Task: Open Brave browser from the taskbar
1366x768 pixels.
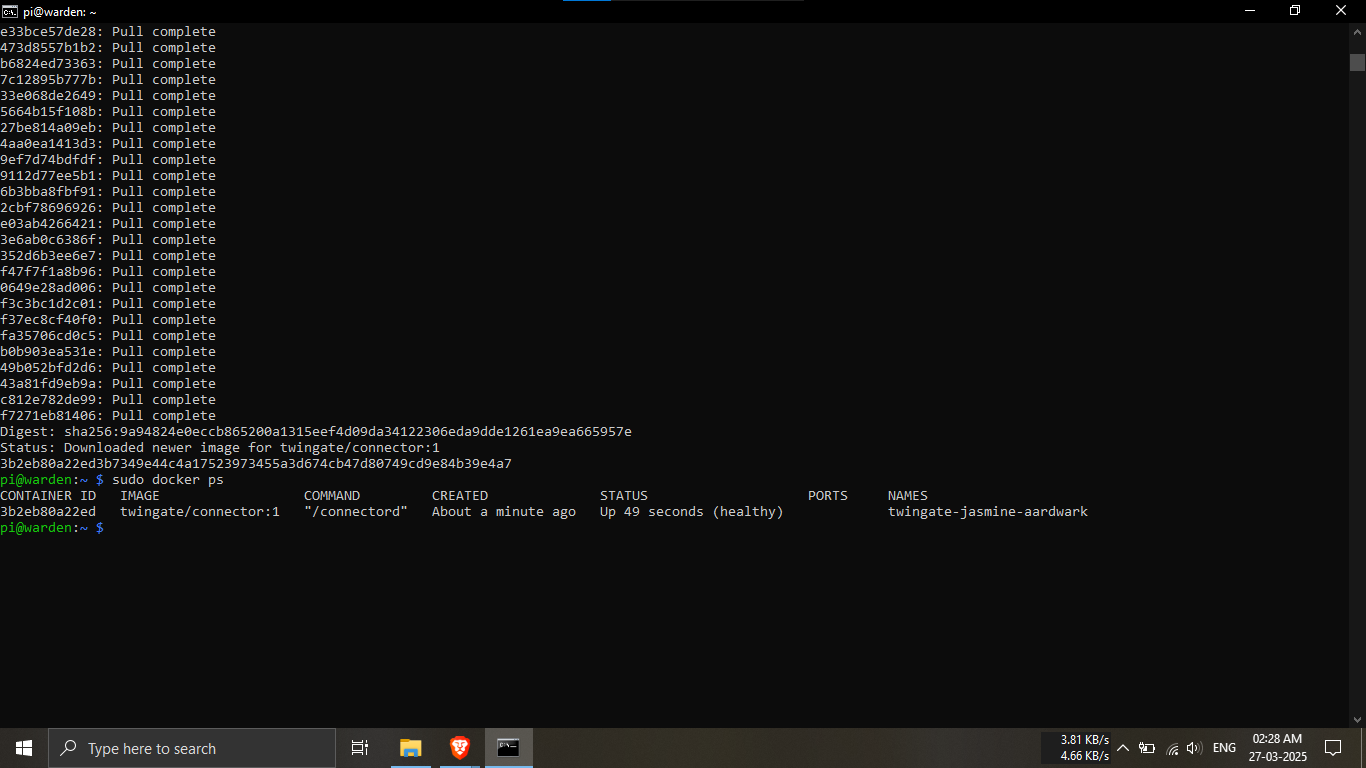Action: pyautogui.click(x=459, y=748)
